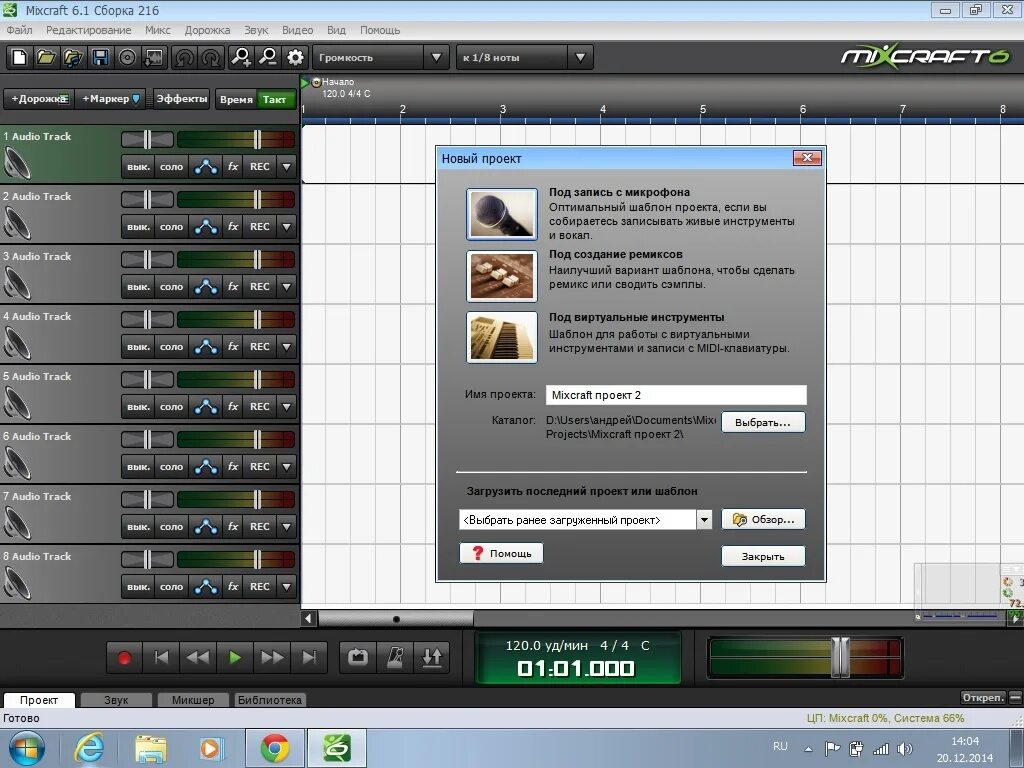
Task: Rewind to start with transport button
Action: (x=161, y=658)
